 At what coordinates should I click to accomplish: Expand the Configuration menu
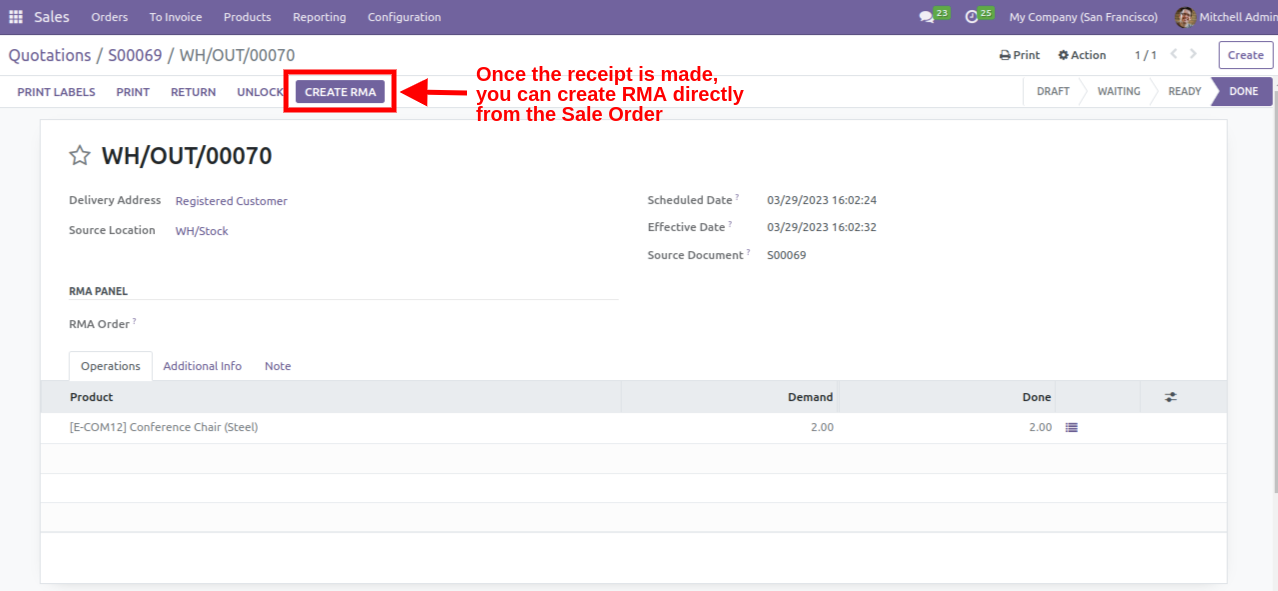click(x=404, y=17)
